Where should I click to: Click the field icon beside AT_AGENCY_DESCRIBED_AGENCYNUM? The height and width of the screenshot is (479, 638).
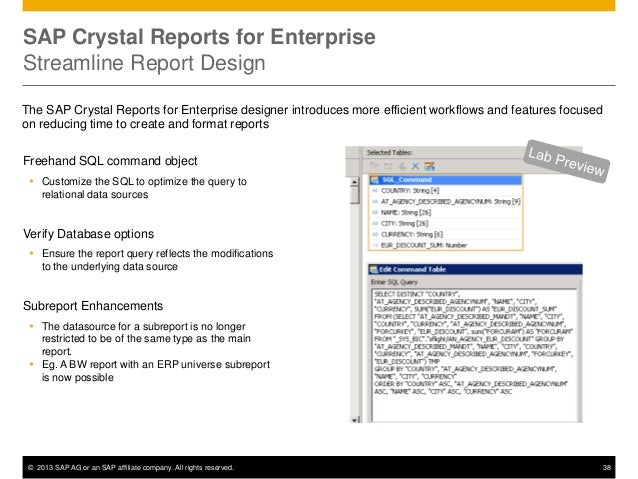pyautogui.click(x=375, y=201)
